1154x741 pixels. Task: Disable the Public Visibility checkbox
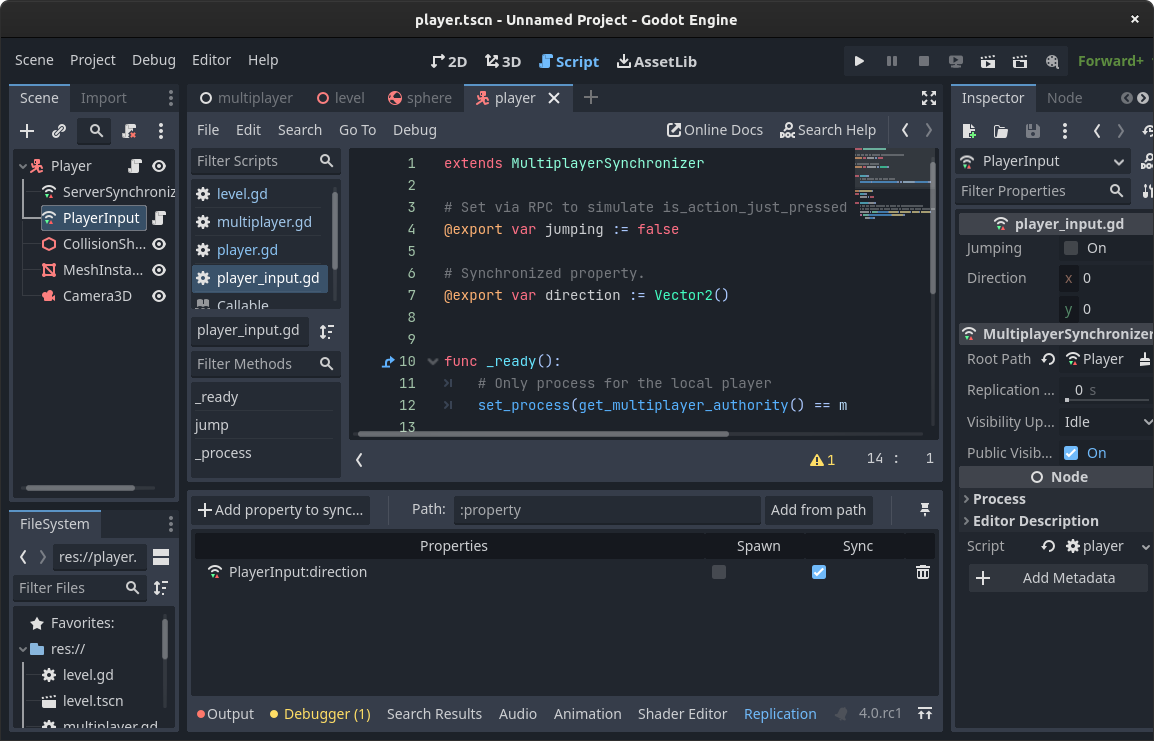pyautogui.click(x=1071, y=453)
